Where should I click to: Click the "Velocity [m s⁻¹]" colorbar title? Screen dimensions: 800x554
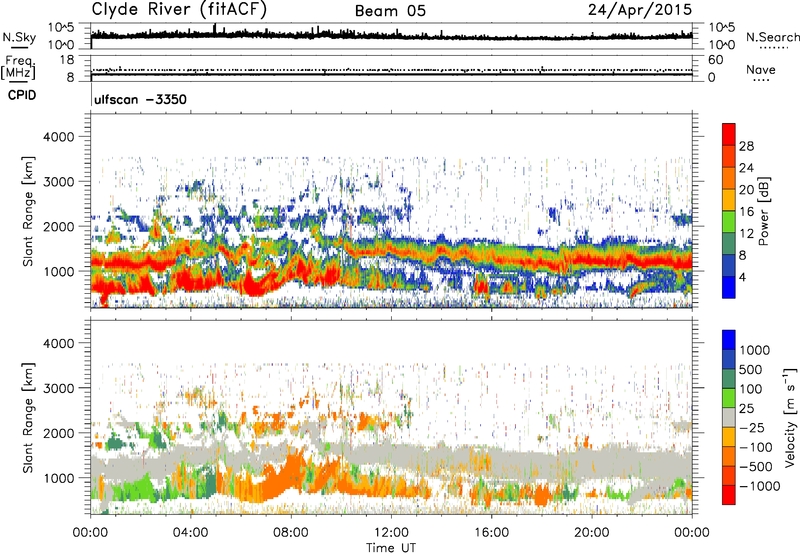(790, 417)
